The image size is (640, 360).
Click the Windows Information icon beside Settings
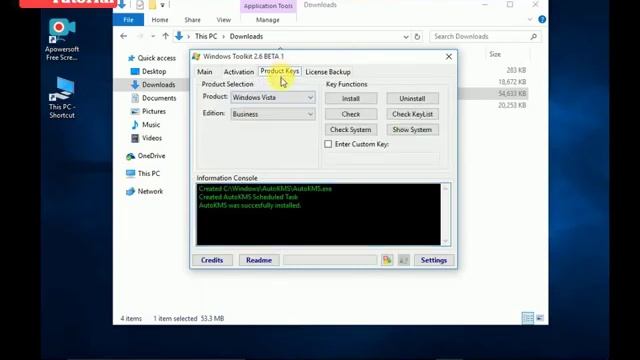[404, 260]
